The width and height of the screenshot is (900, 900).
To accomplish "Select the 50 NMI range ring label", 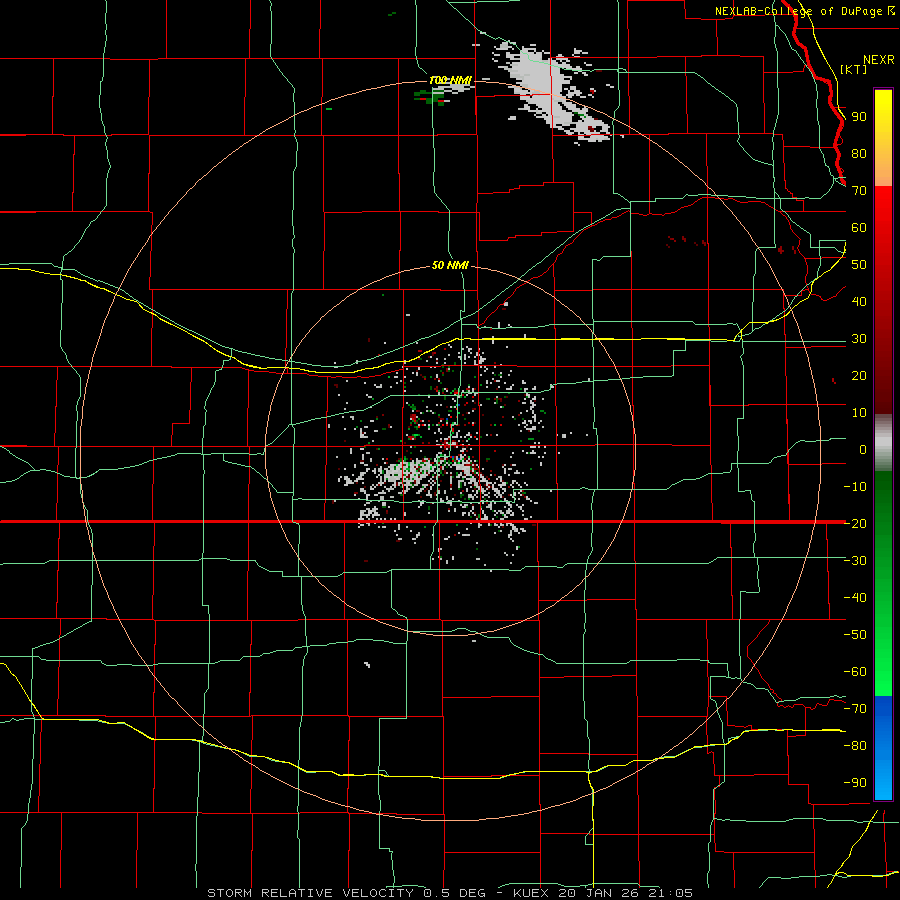I will (450, 265).
